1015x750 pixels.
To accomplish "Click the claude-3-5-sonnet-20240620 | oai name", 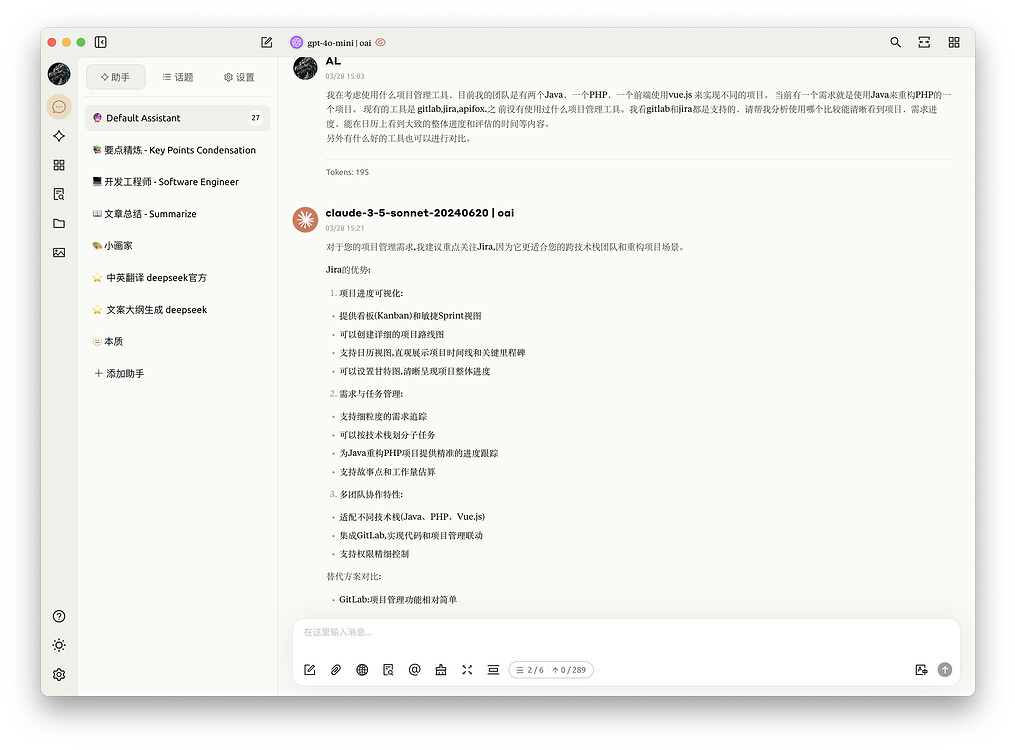I will (419, 213).
